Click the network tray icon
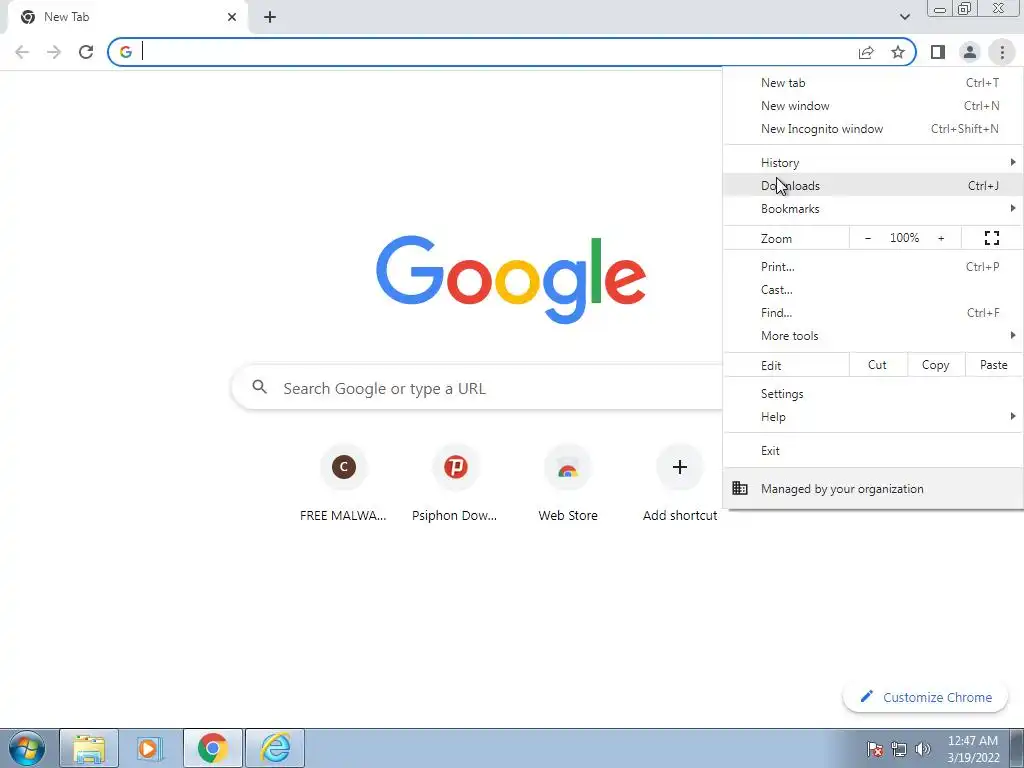 (x=899, y=749)
